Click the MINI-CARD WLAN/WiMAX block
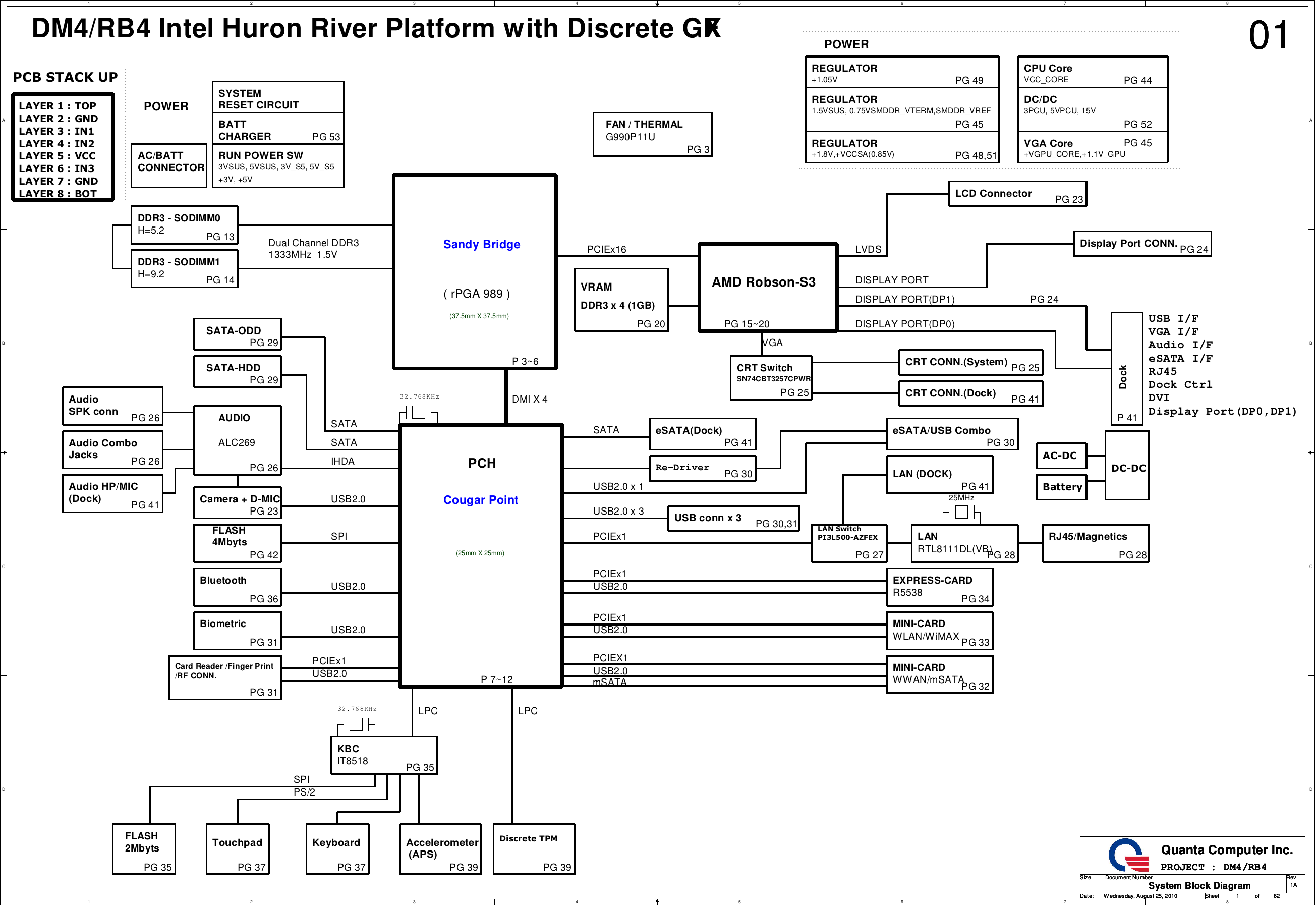 (940, 631)
